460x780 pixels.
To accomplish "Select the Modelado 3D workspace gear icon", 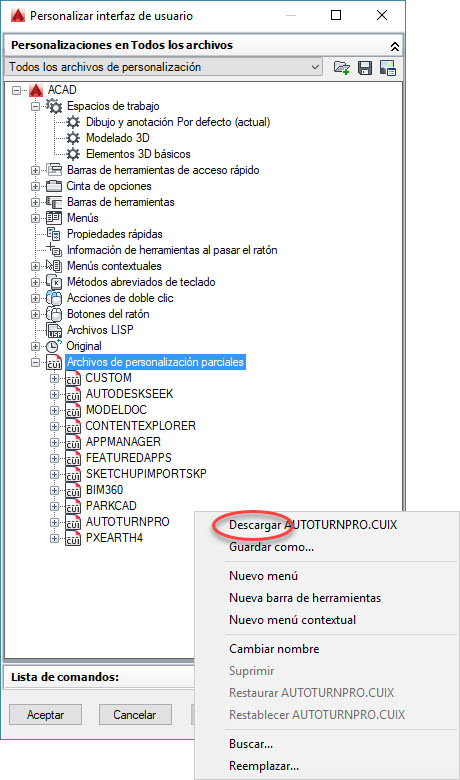I will coord(73,138).
